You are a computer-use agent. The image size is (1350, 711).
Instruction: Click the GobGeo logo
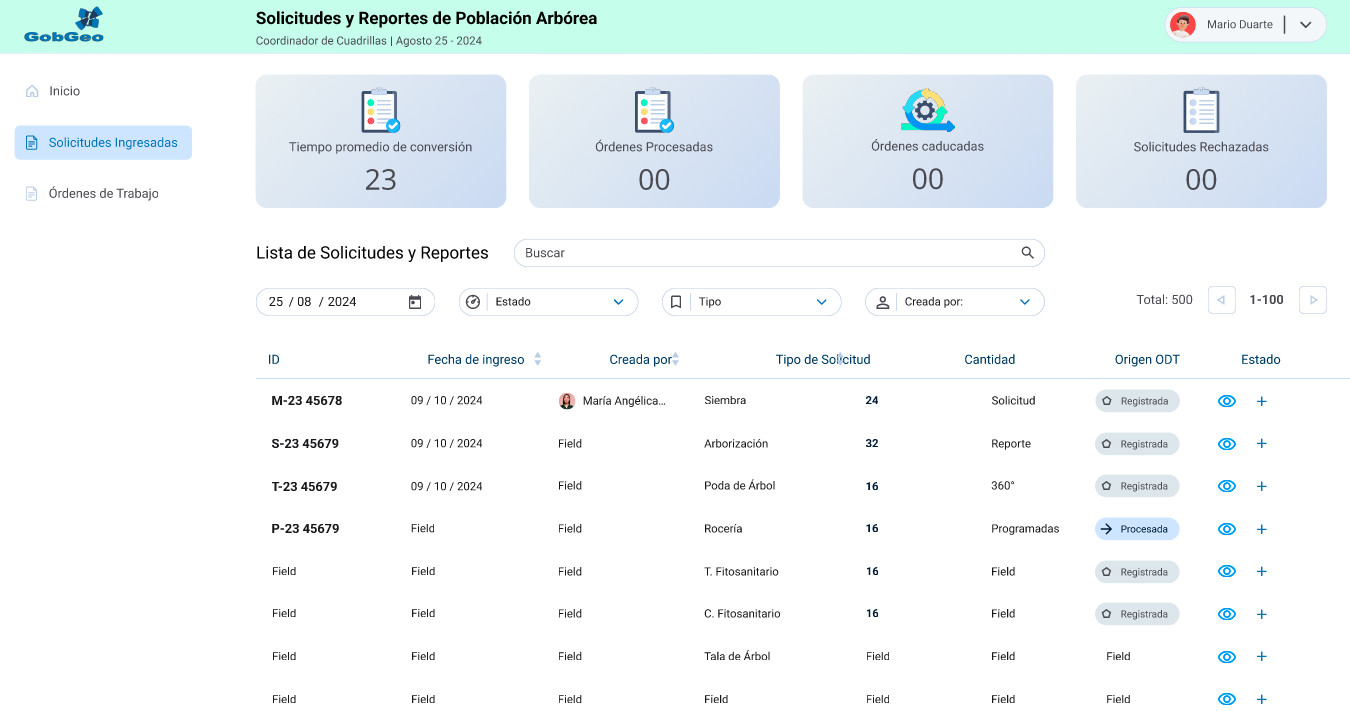click(x=64, y=26)
